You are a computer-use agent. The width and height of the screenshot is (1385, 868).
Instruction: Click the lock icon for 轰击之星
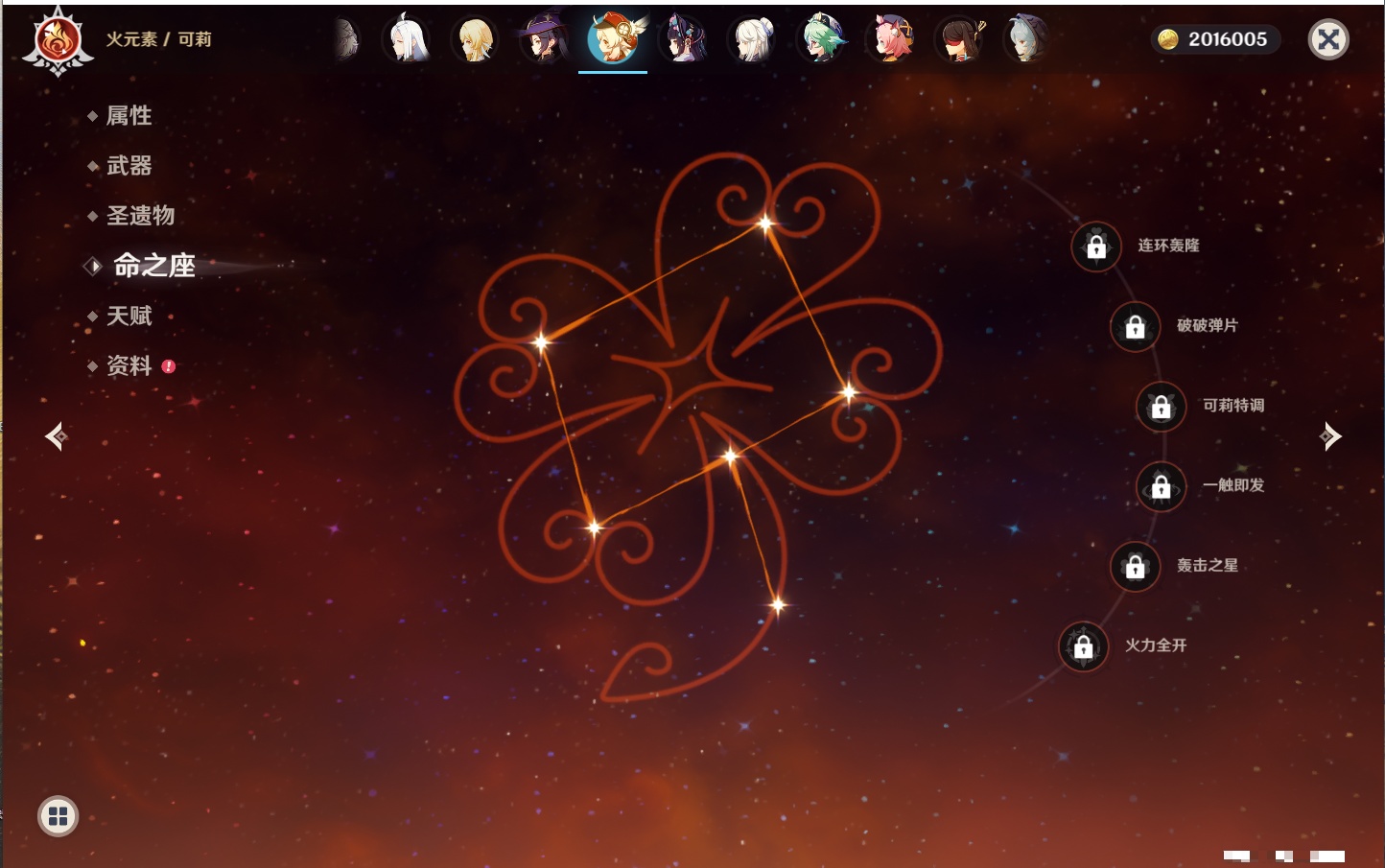1135,566
